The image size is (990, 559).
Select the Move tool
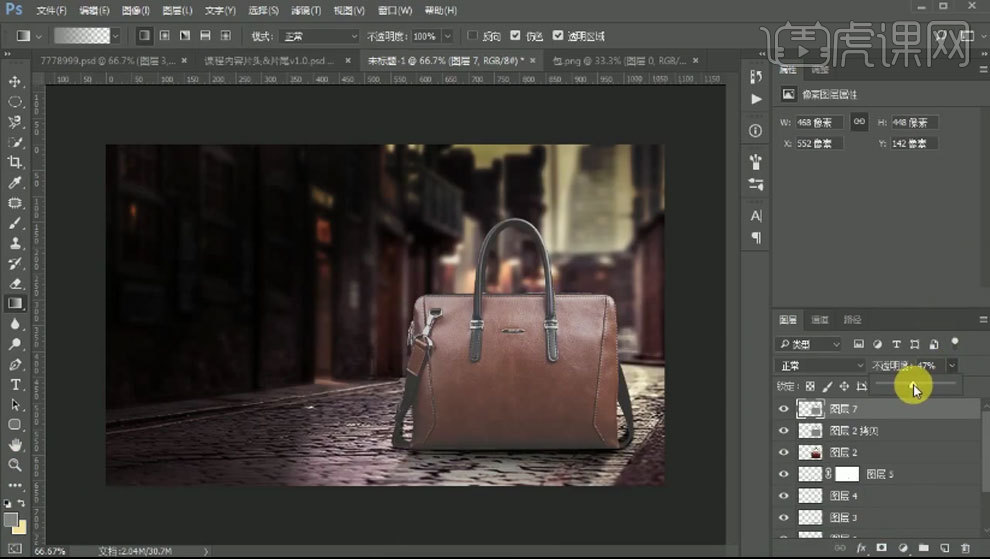15,81
